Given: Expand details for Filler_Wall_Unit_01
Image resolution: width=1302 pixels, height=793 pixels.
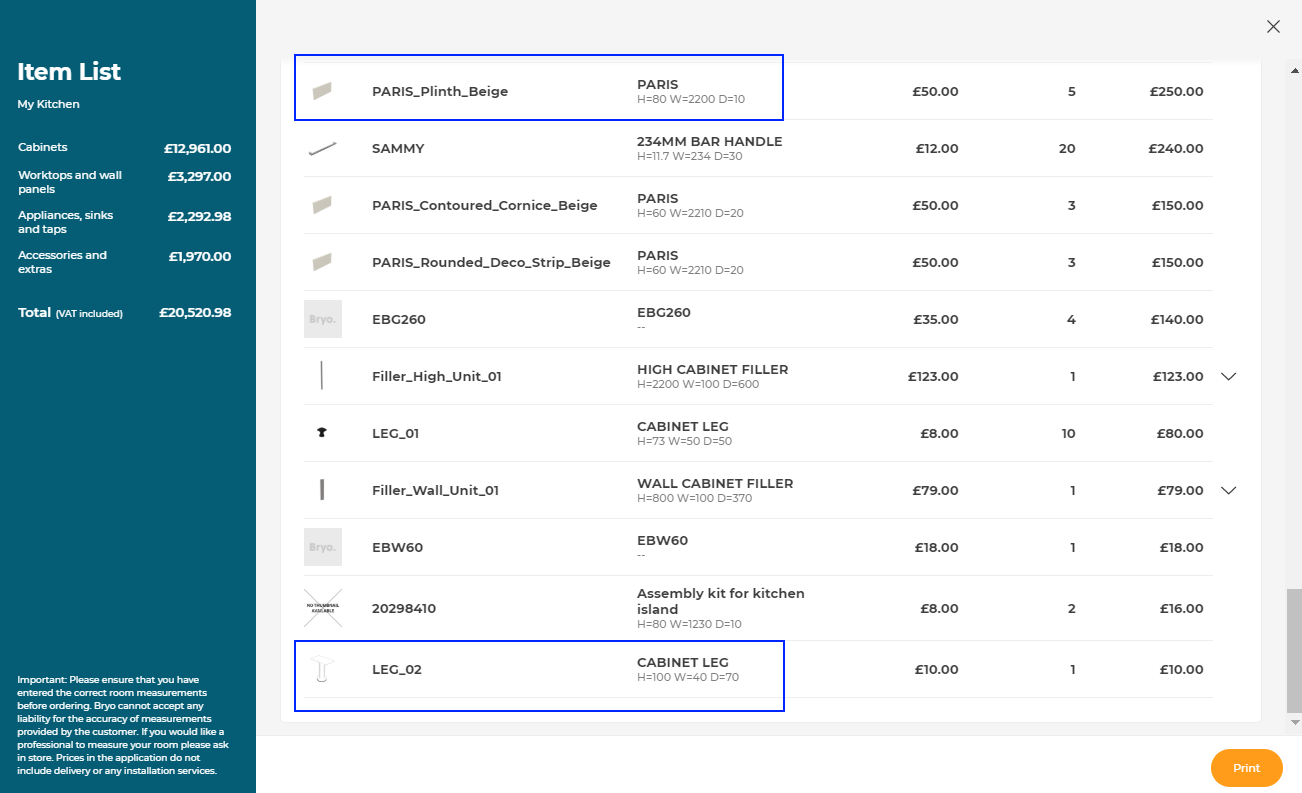Looking at the screenshot, I should click(1228, 490).
